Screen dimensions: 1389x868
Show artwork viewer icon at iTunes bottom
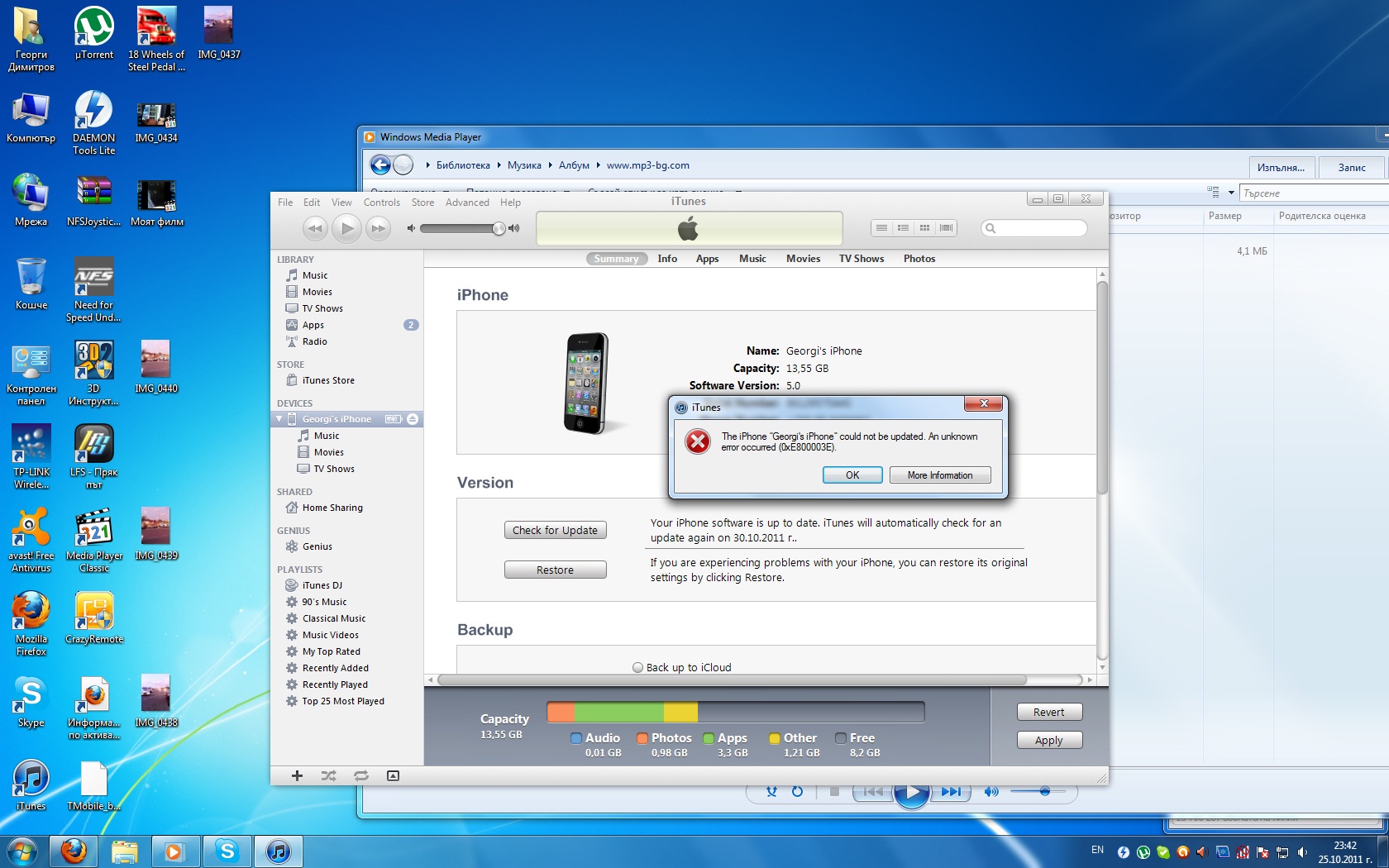point(393,775)
